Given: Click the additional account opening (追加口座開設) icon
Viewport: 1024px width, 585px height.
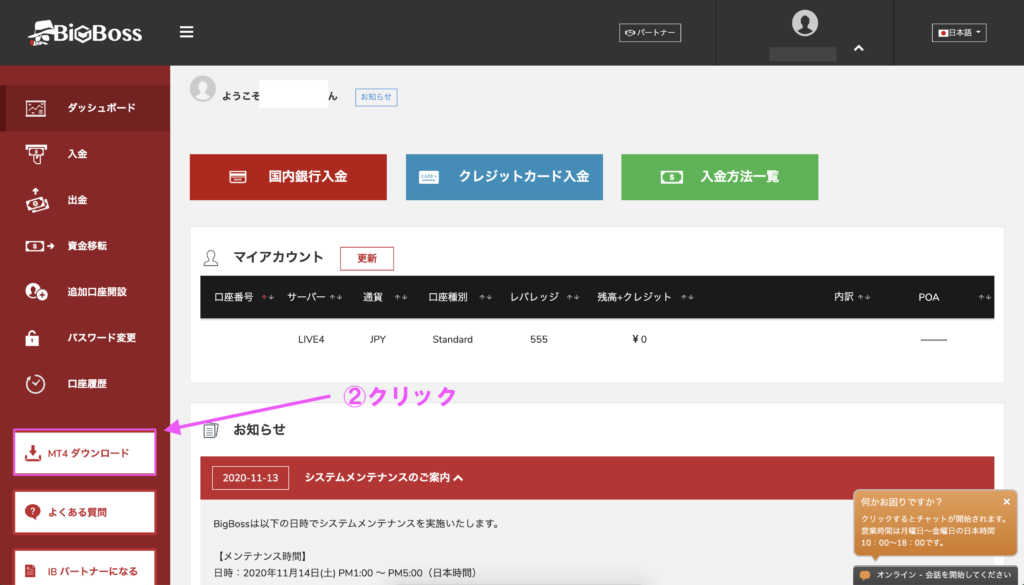Looking at the screenshot, I should pos(36,292).
